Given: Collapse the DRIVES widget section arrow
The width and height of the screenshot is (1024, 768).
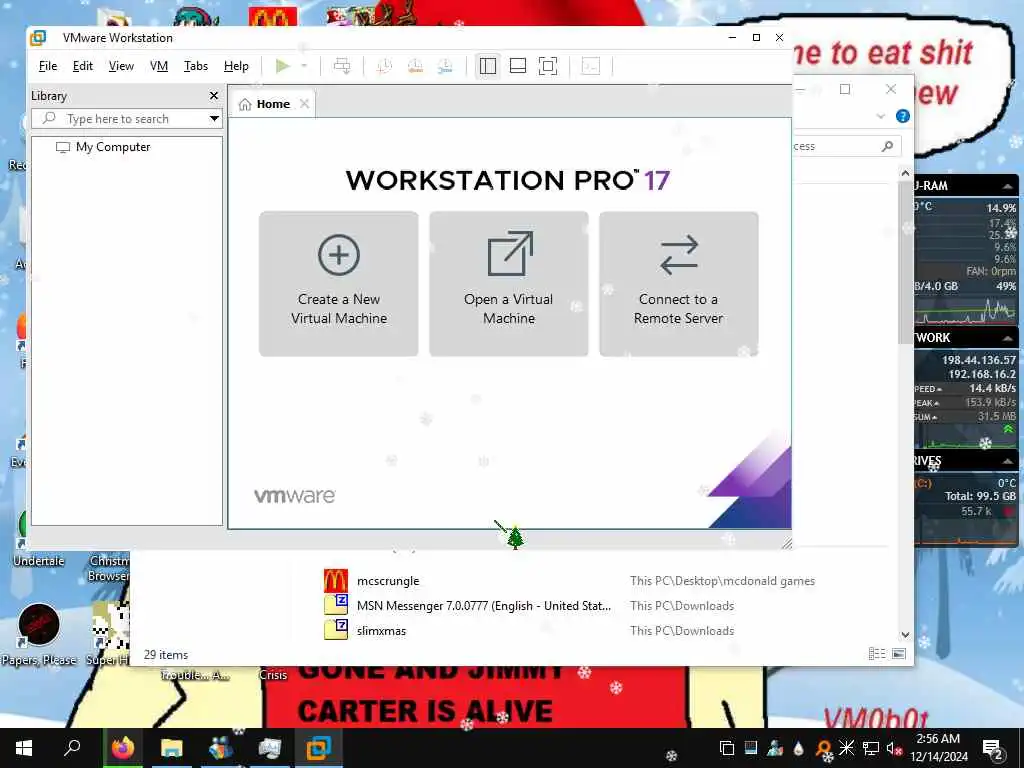Looking at the screenshot, I should coord(1008,461).
